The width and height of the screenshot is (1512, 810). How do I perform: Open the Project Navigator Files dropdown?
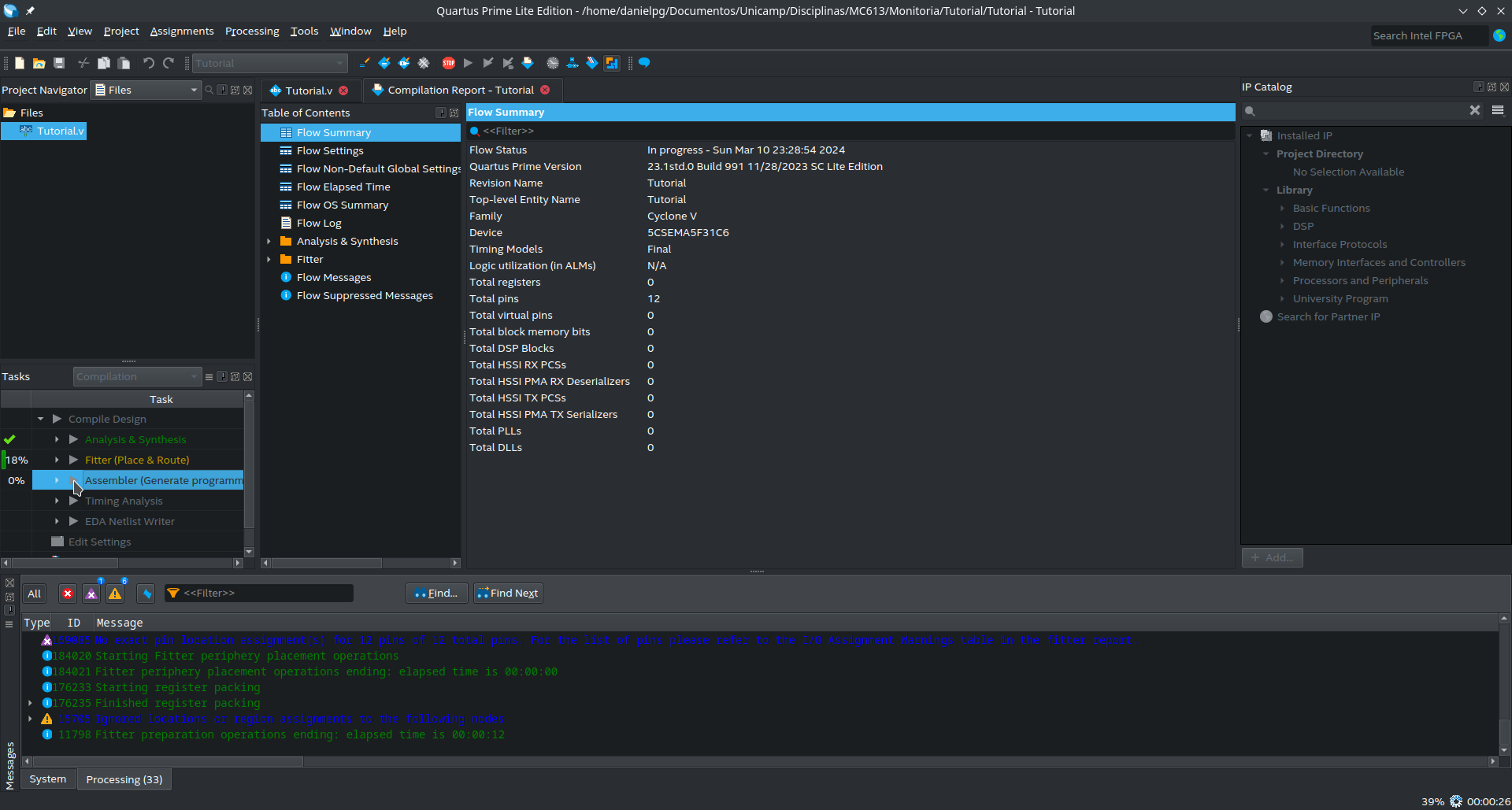point(146,90)
